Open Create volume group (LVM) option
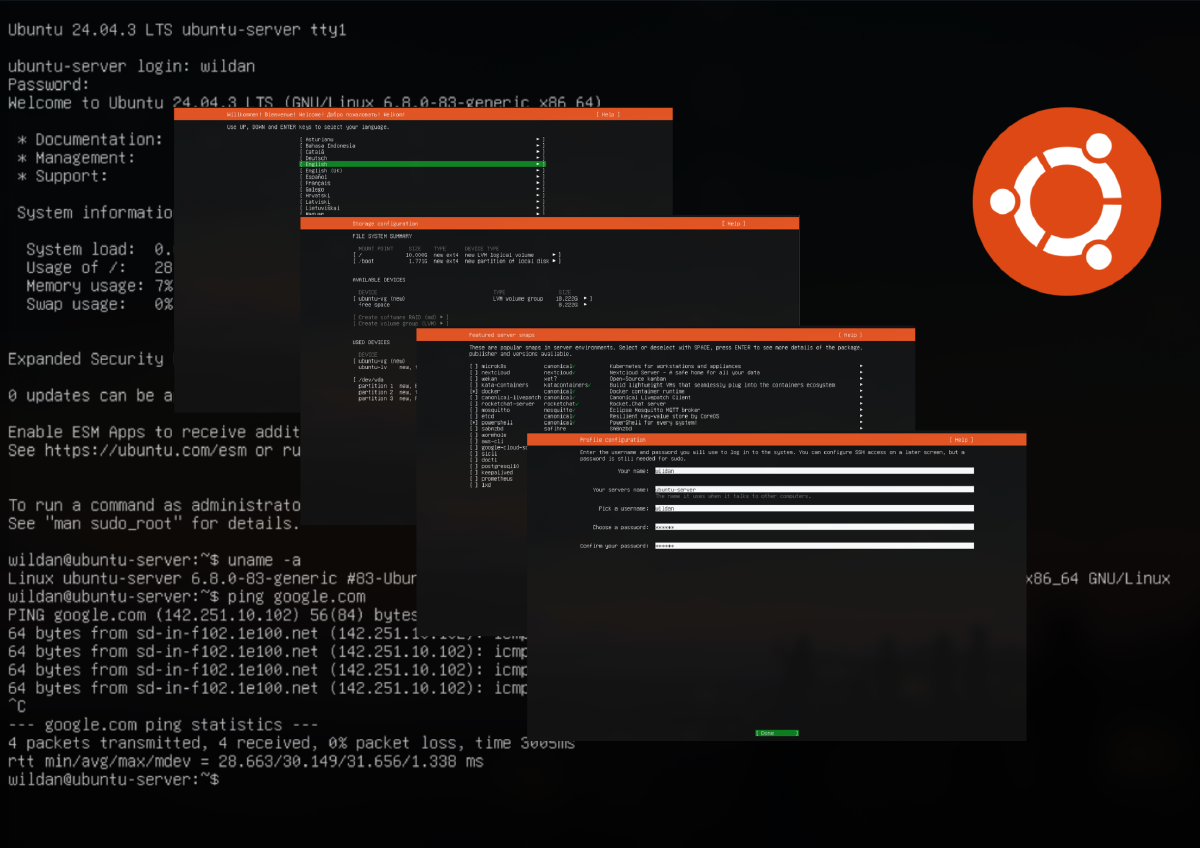The height and width of the screenshot is (848, 1200). [400, 323]
